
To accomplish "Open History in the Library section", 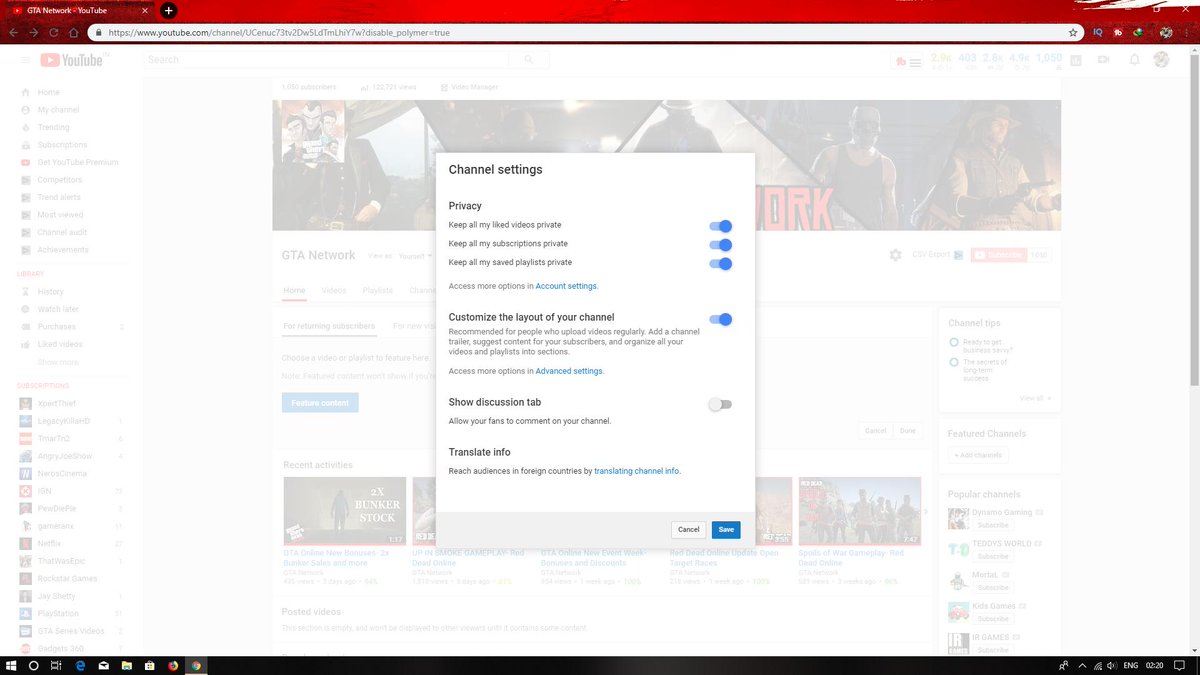I will pyautogui.click(x=50, y=292).
